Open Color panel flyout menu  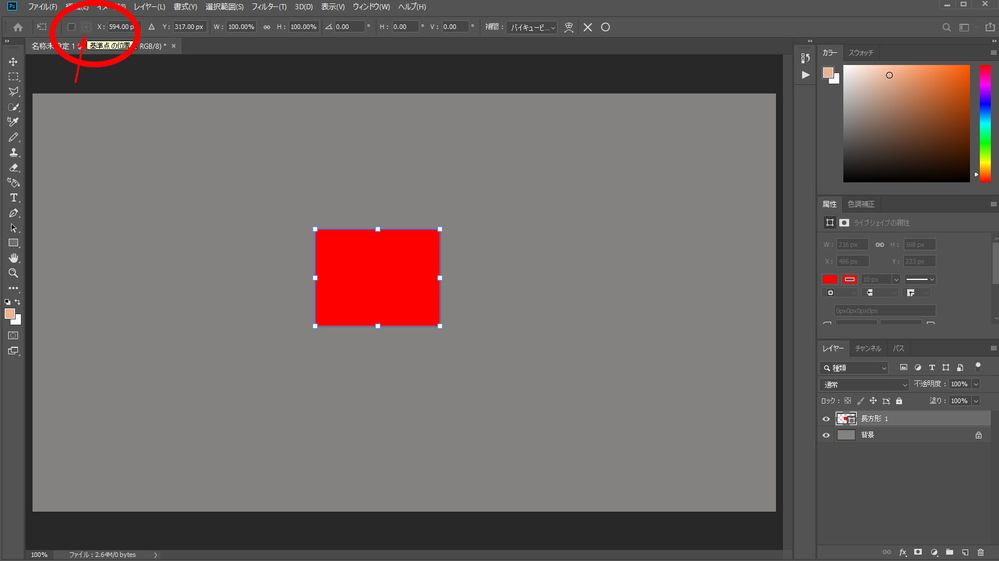tap(993, 52)
